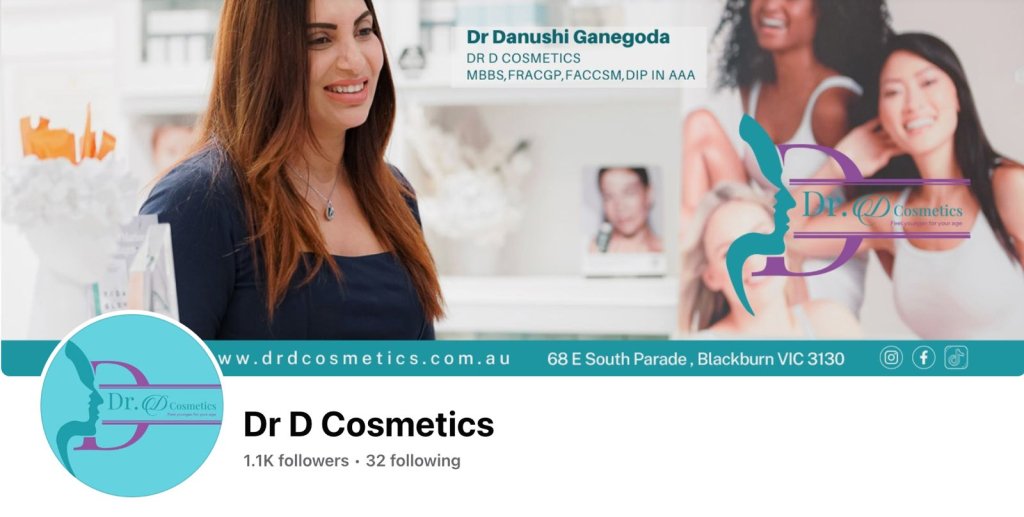Click the DR D COSMETICS subtitle in banner

pos(523,58)
